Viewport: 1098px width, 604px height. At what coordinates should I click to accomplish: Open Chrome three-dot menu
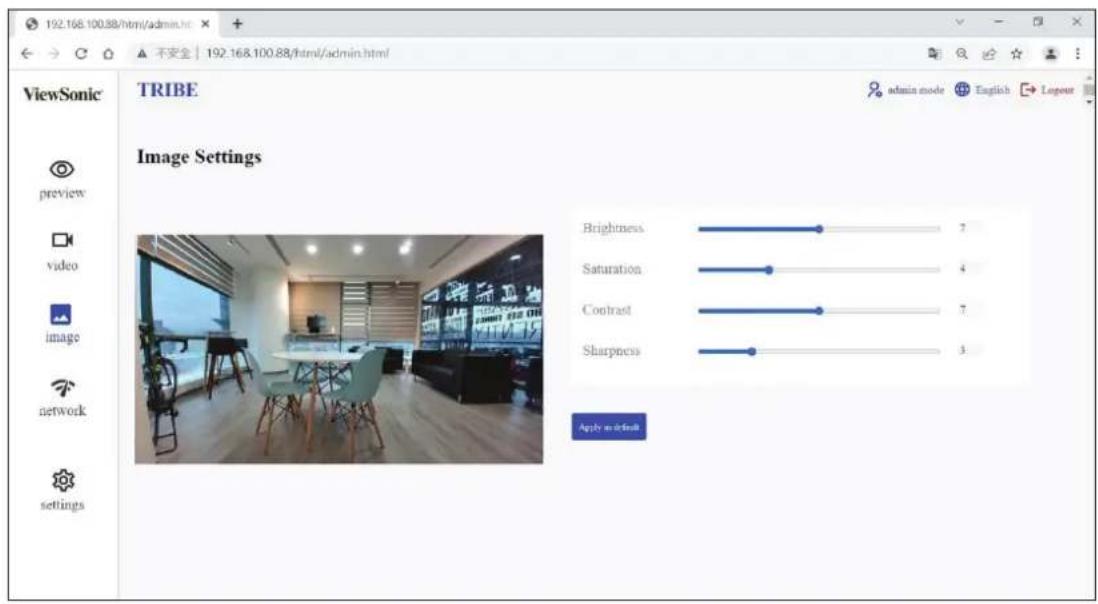click(x=1078, y=52)
